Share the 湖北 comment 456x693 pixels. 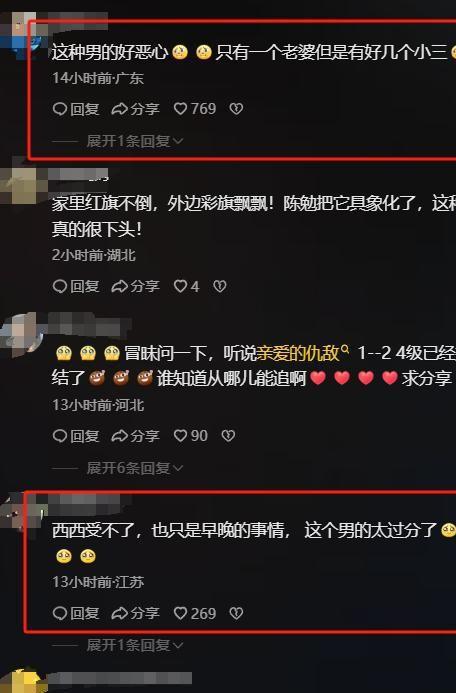tap(135, 286)
